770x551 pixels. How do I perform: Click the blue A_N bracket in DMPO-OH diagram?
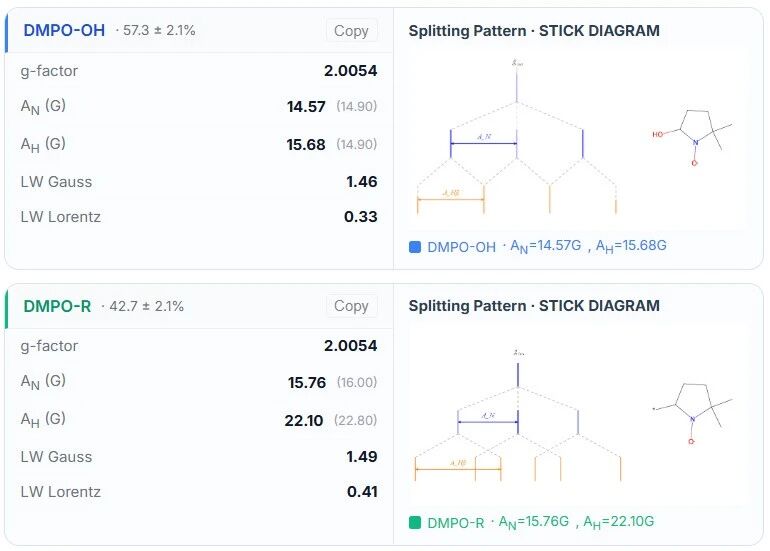coord(483,143)
